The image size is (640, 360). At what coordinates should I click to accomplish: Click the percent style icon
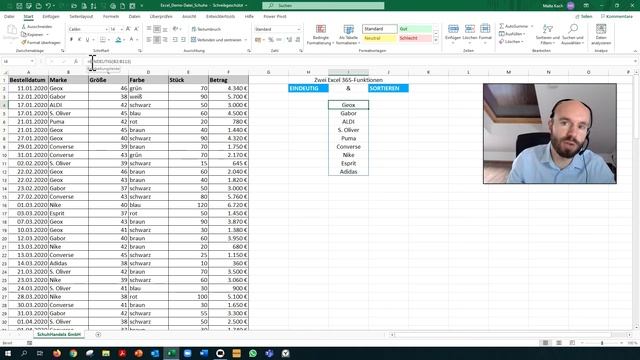tap(271, 40)
